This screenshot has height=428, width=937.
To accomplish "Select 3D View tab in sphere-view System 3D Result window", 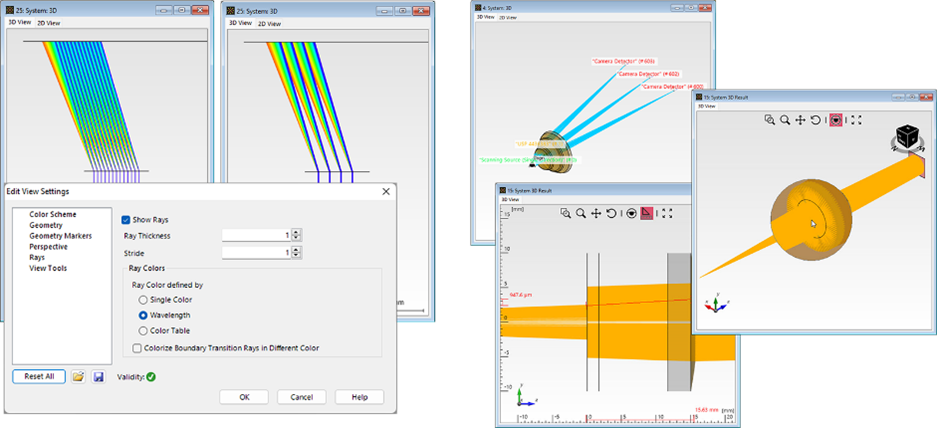I will point(707,106).
